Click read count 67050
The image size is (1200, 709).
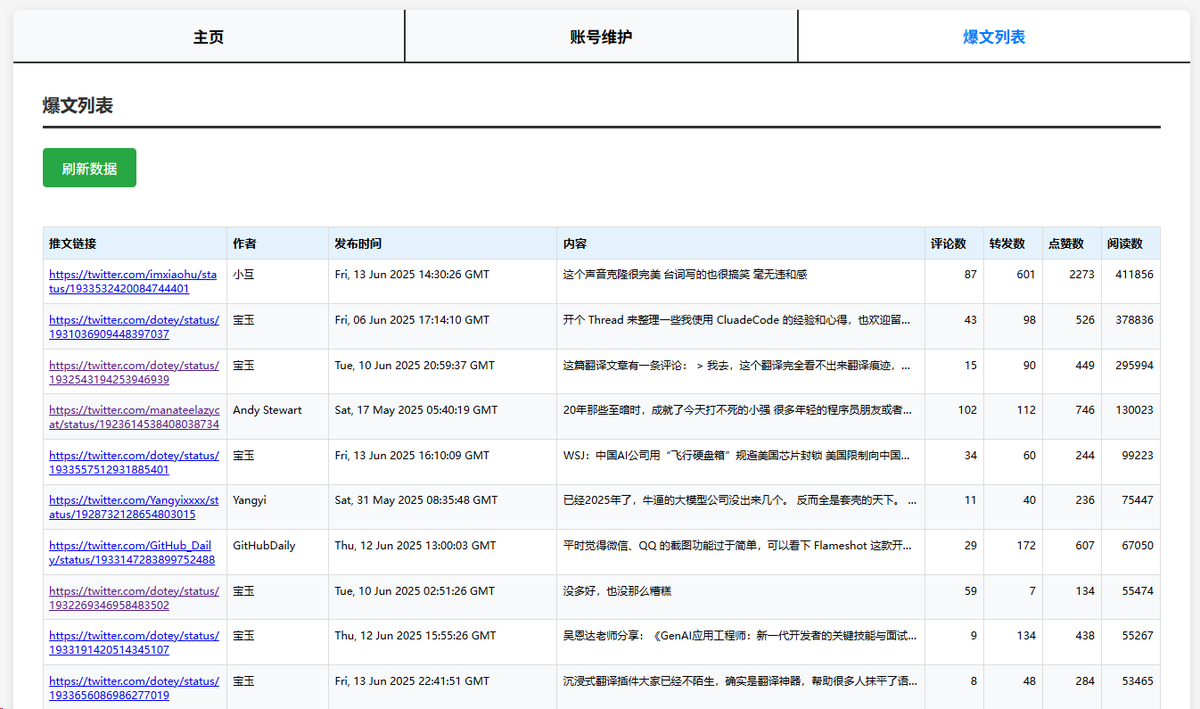(x=1137, y=546)
